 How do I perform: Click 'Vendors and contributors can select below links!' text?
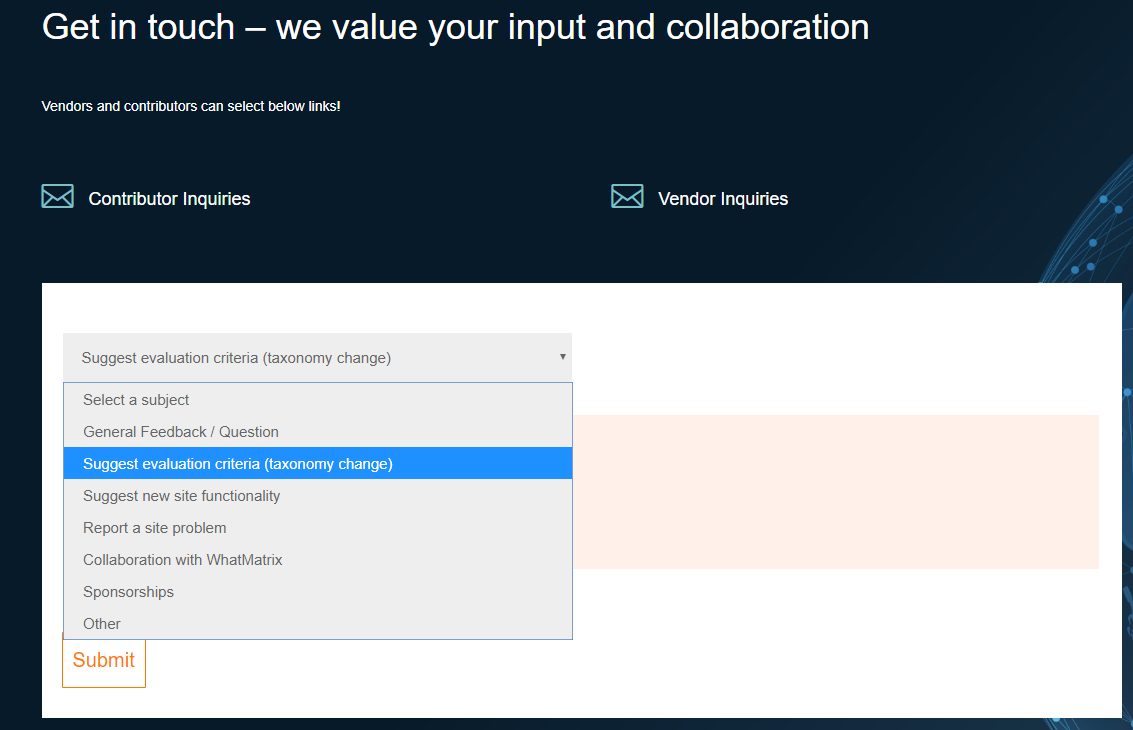[x=191, y=106]
